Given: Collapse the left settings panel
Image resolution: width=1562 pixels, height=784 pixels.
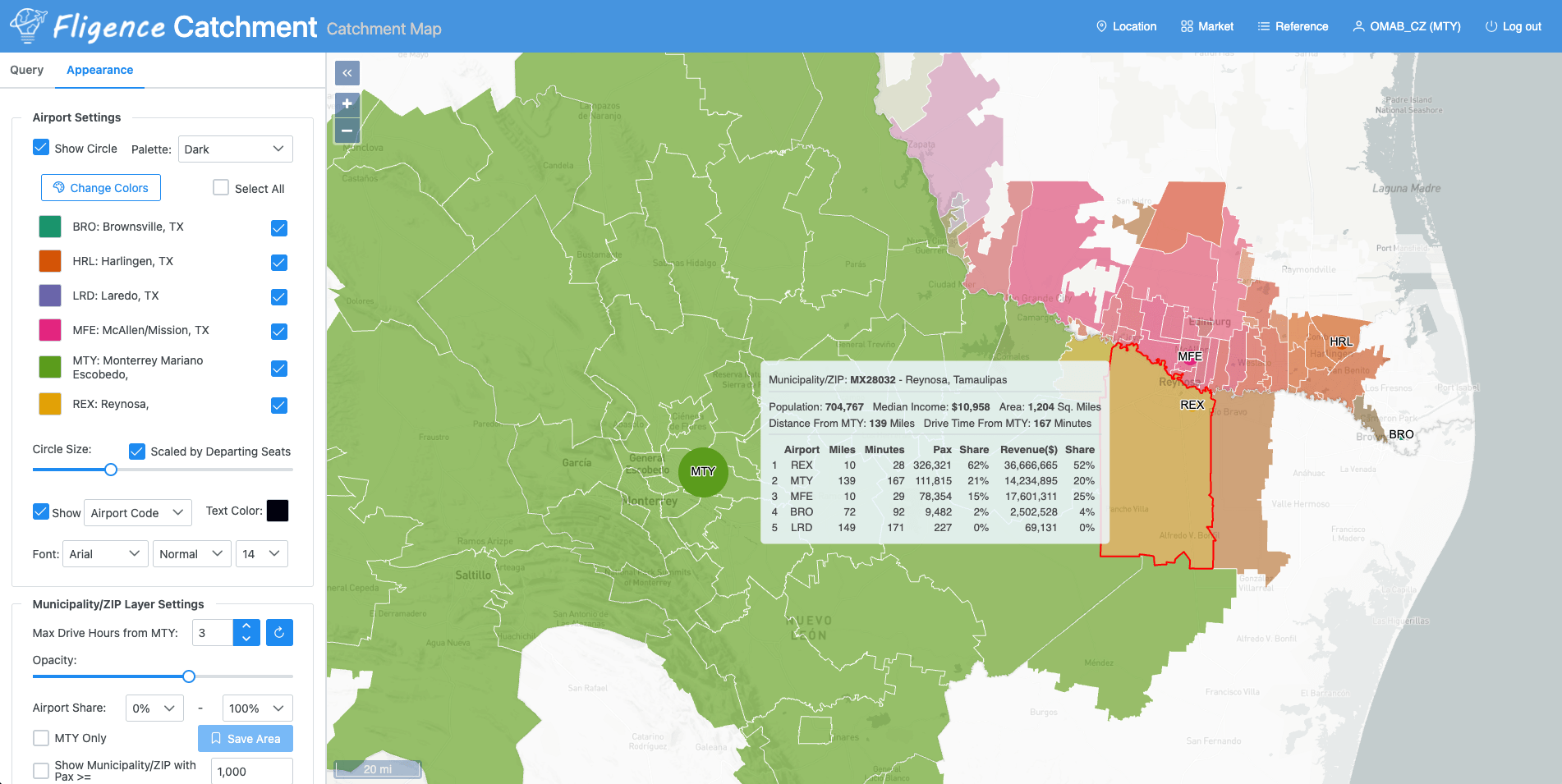Looking at the screenshot, I should pyautogui.click(x=347, y=73).
